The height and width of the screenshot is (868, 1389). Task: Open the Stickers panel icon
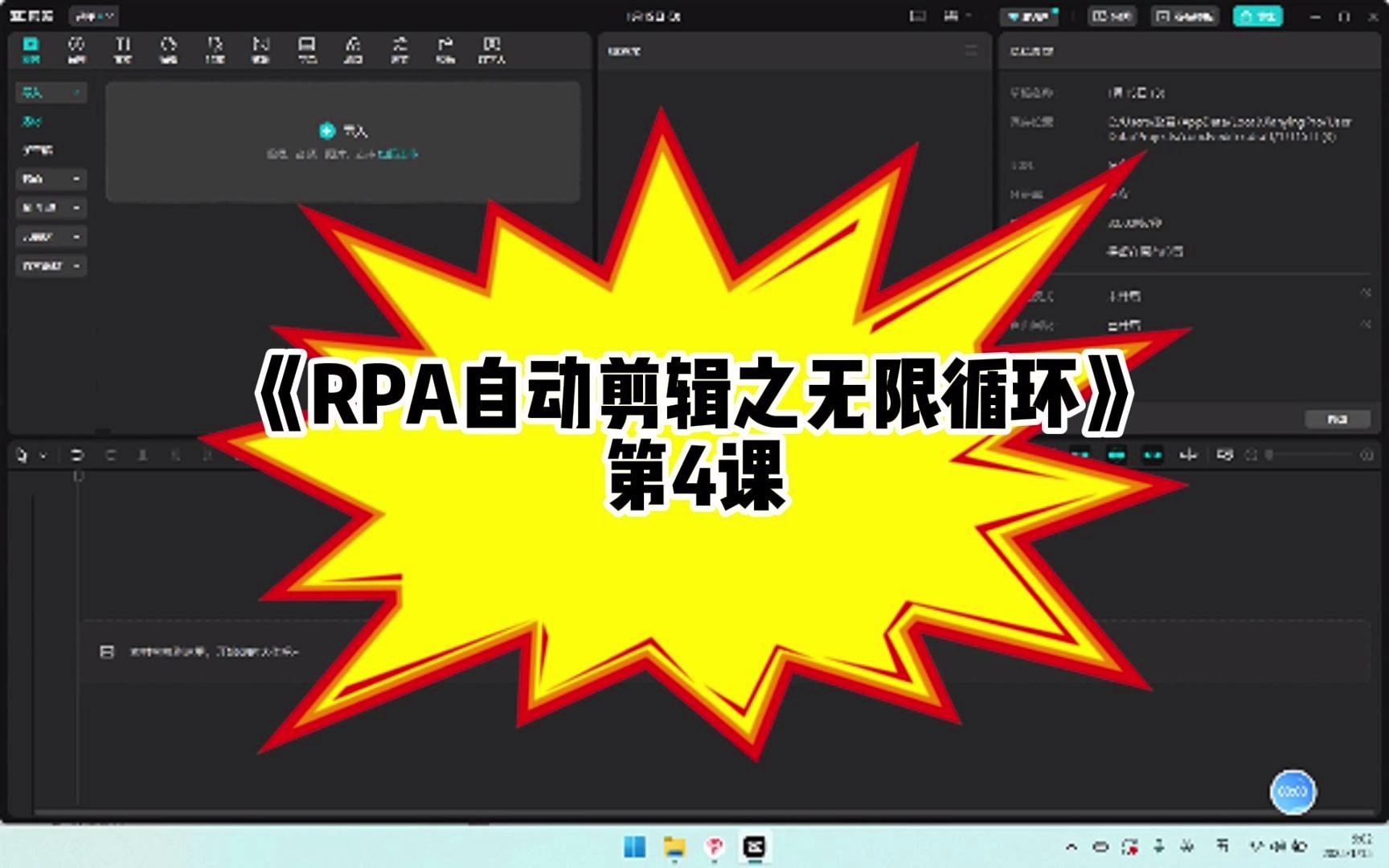[x=169, y=50]
